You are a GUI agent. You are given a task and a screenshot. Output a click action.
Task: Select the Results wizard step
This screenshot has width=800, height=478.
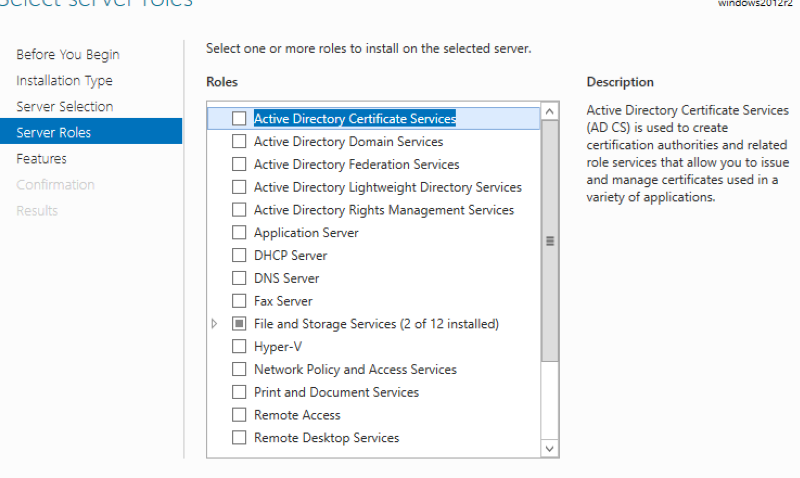point(37,211)
